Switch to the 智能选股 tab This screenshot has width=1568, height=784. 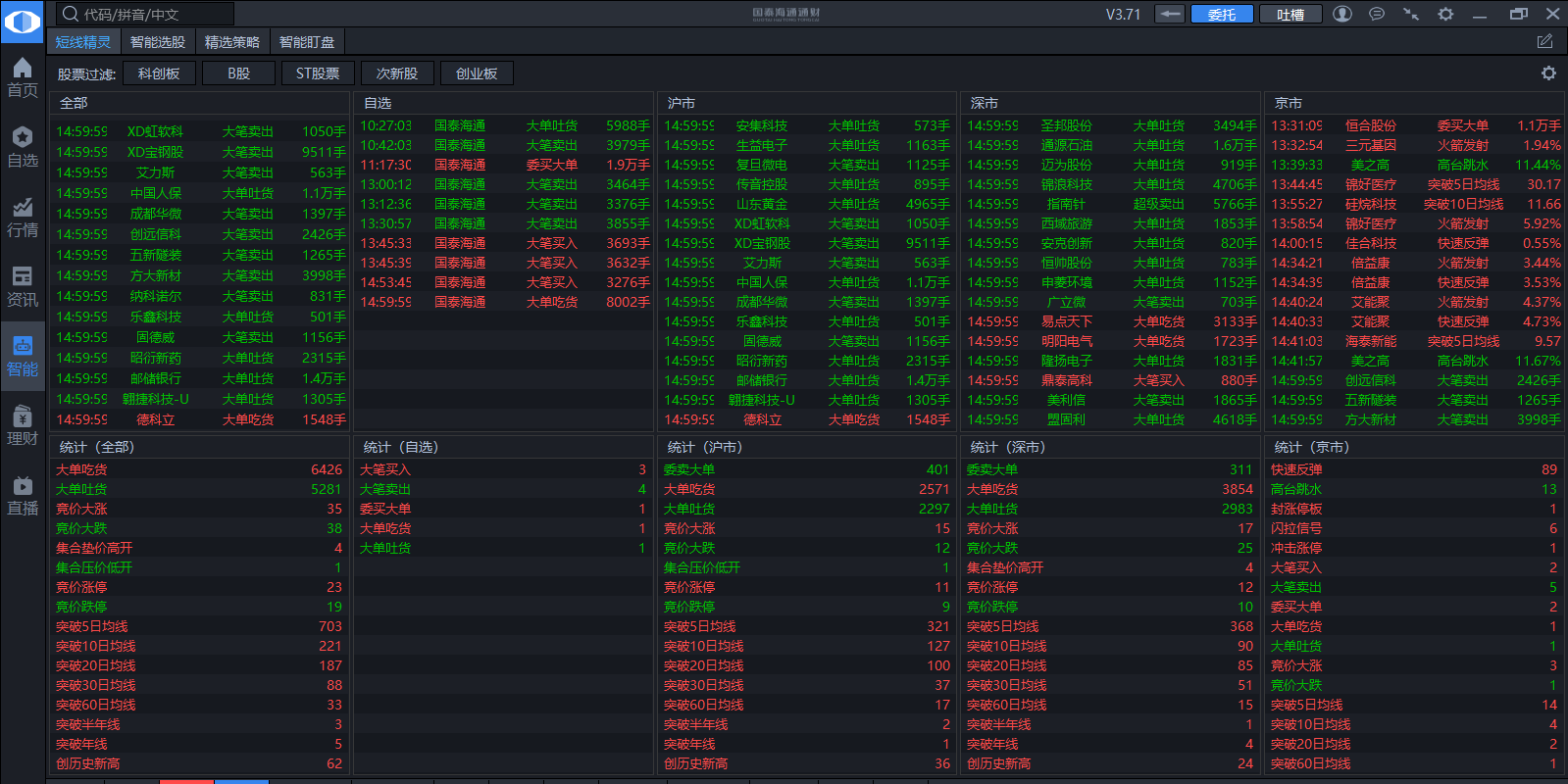(158, 42)
